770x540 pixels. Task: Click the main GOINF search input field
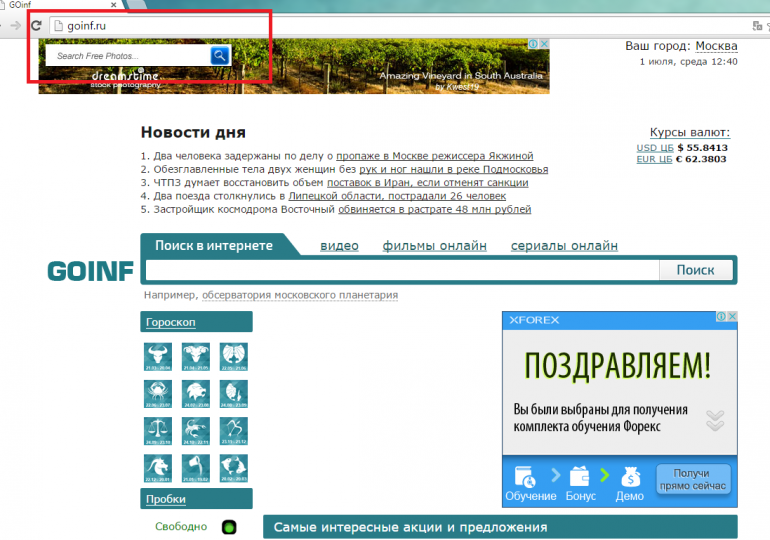402,270
